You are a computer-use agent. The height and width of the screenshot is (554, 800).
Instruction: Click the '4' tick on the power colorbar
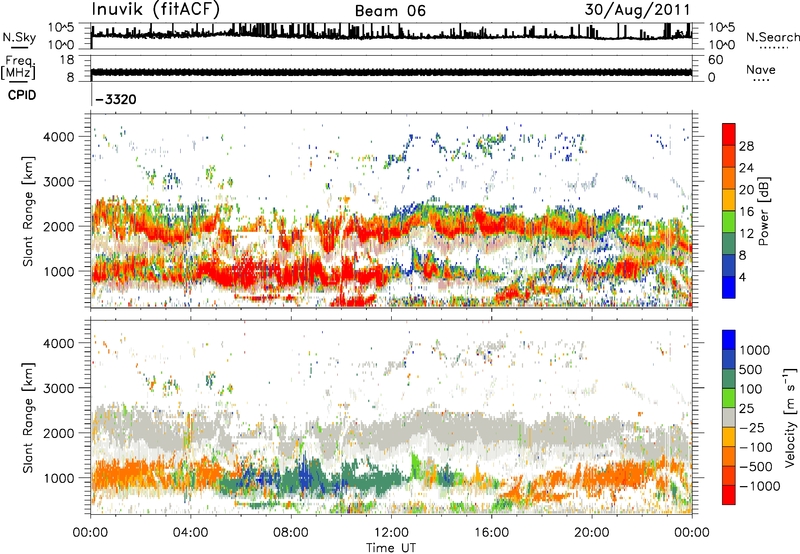(742, 278)
